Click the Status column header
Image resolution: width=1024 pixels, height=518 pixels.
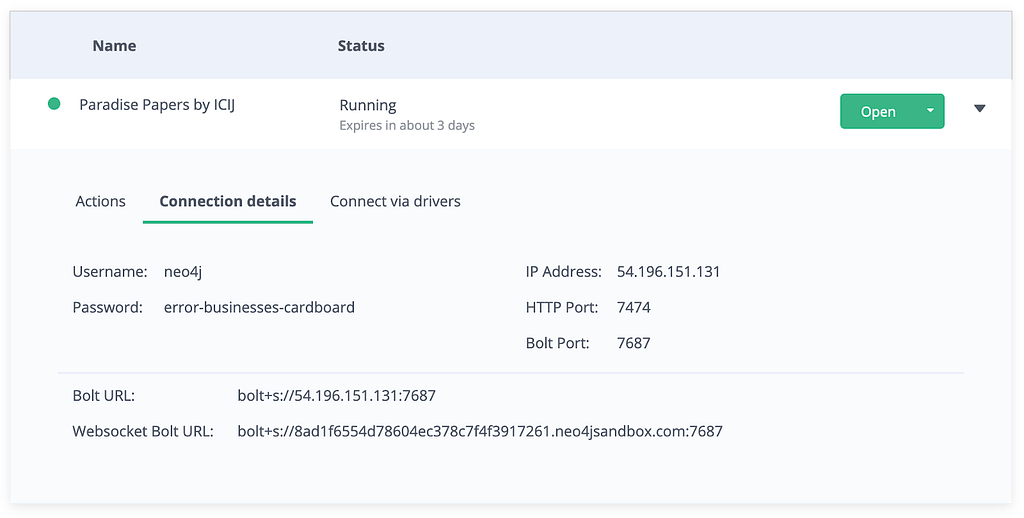[361, 45]
